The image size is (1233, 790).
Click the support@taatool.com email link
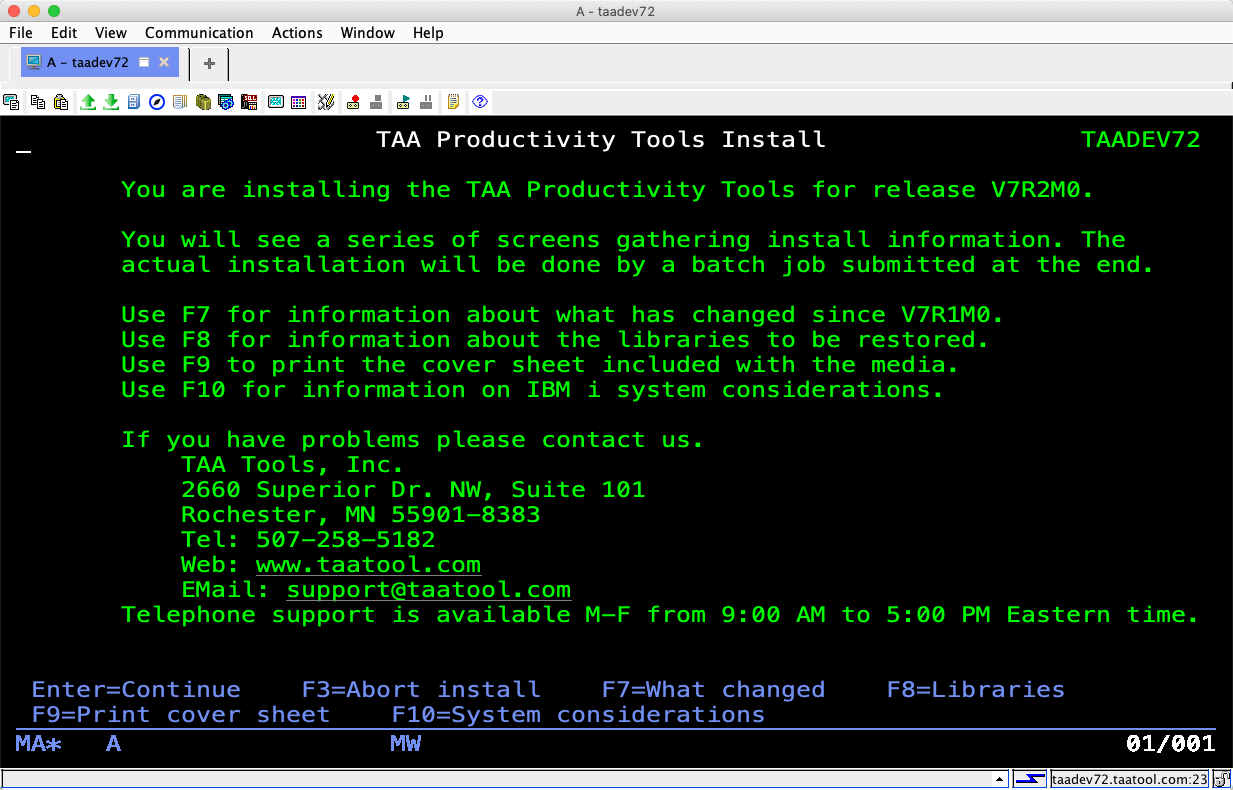pos(429,590)
